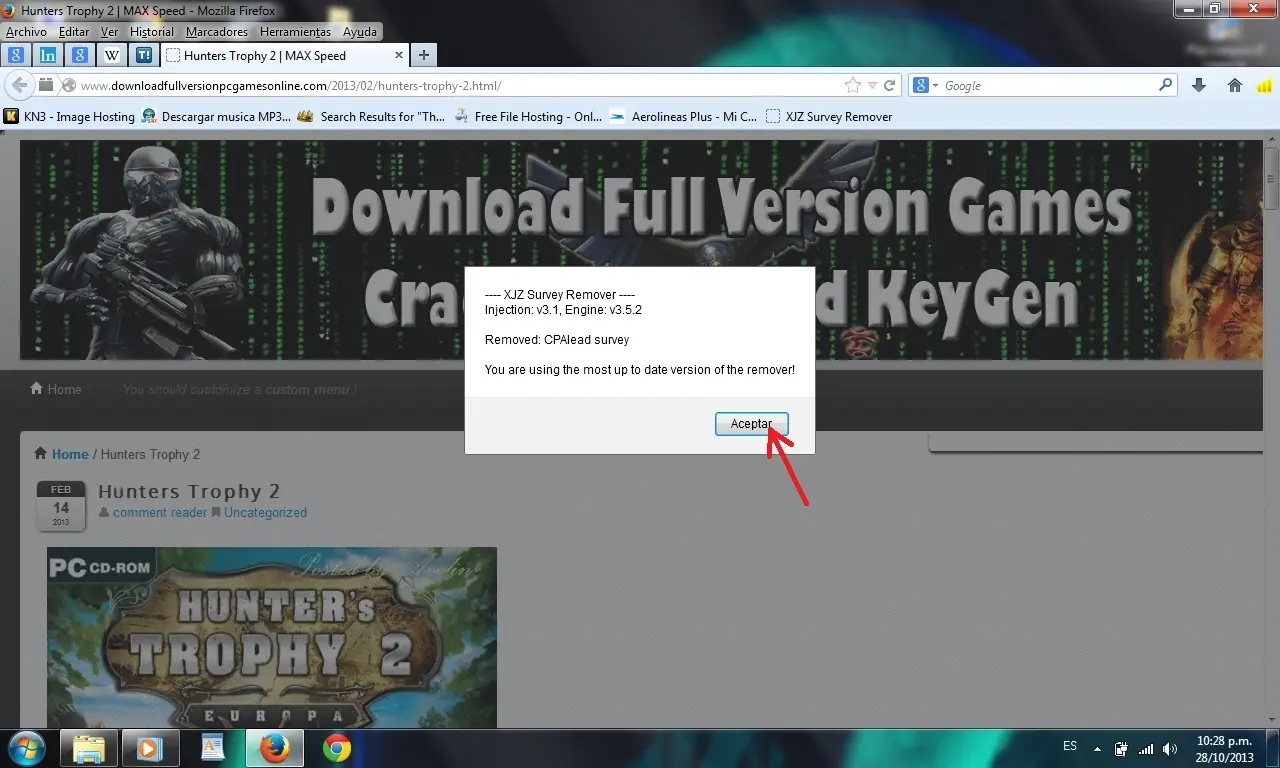Launch Google Chrome from the taskbar
This screenshot has width=1280, height=768.
coord(337,748)
